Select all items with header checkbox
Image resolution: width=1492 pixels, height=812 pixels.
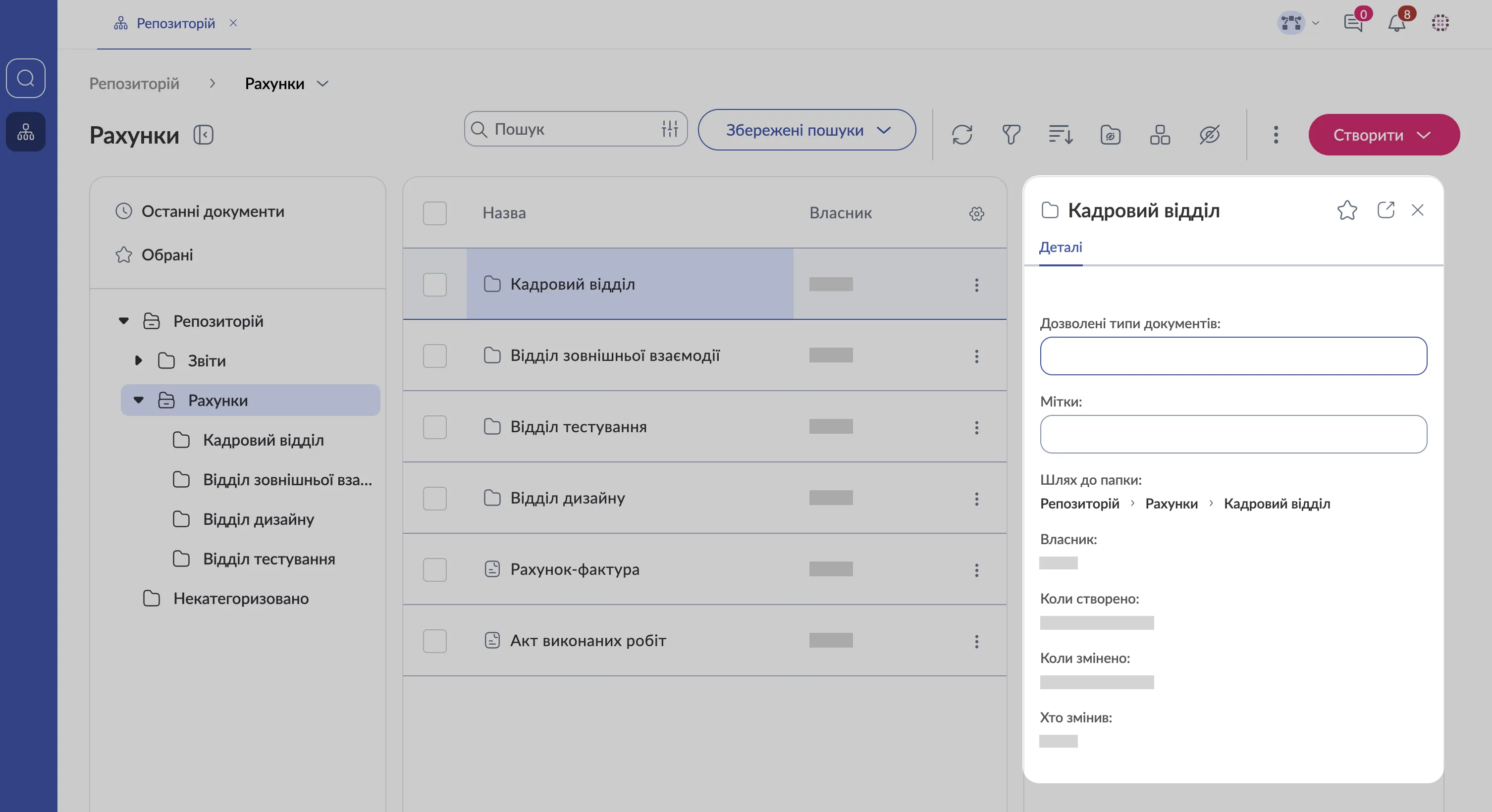click(x=434, y=213)
